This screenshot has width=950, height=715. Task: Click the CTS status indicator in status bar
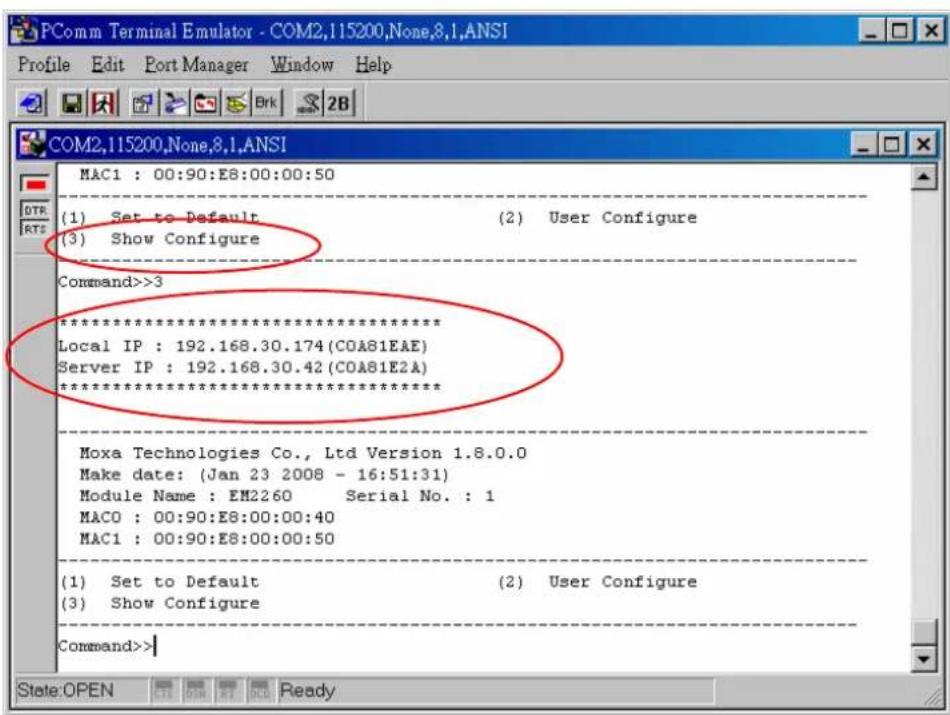click(x=164, y=690)
